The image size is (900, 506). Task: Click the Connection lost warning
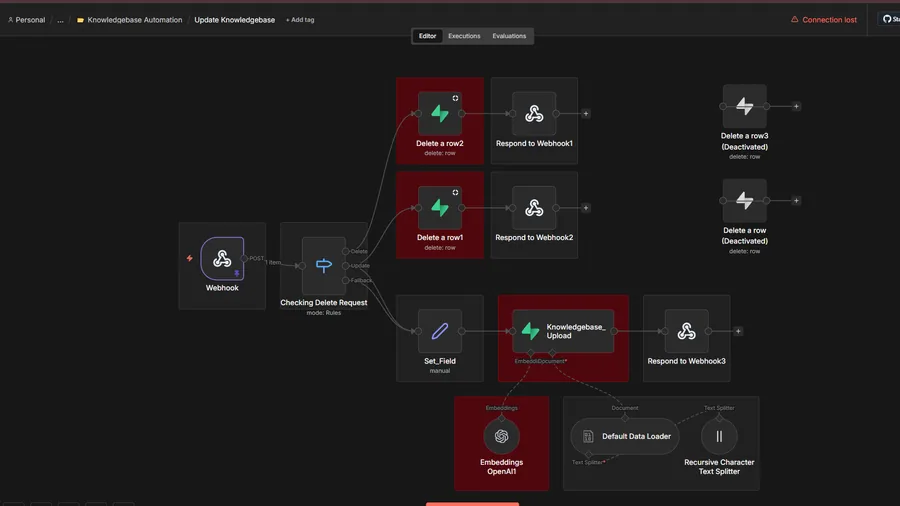click(x=824, y=20)
